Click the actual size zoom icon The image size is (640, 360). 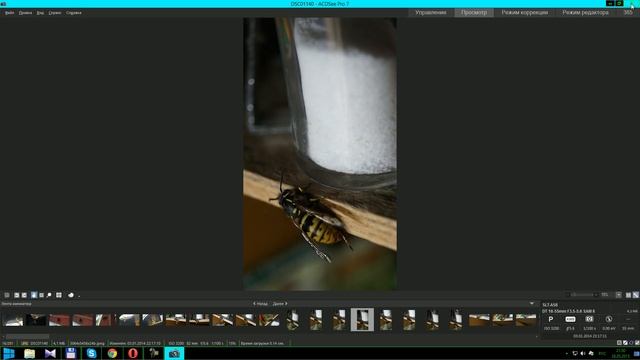click(x=635, y=295)
